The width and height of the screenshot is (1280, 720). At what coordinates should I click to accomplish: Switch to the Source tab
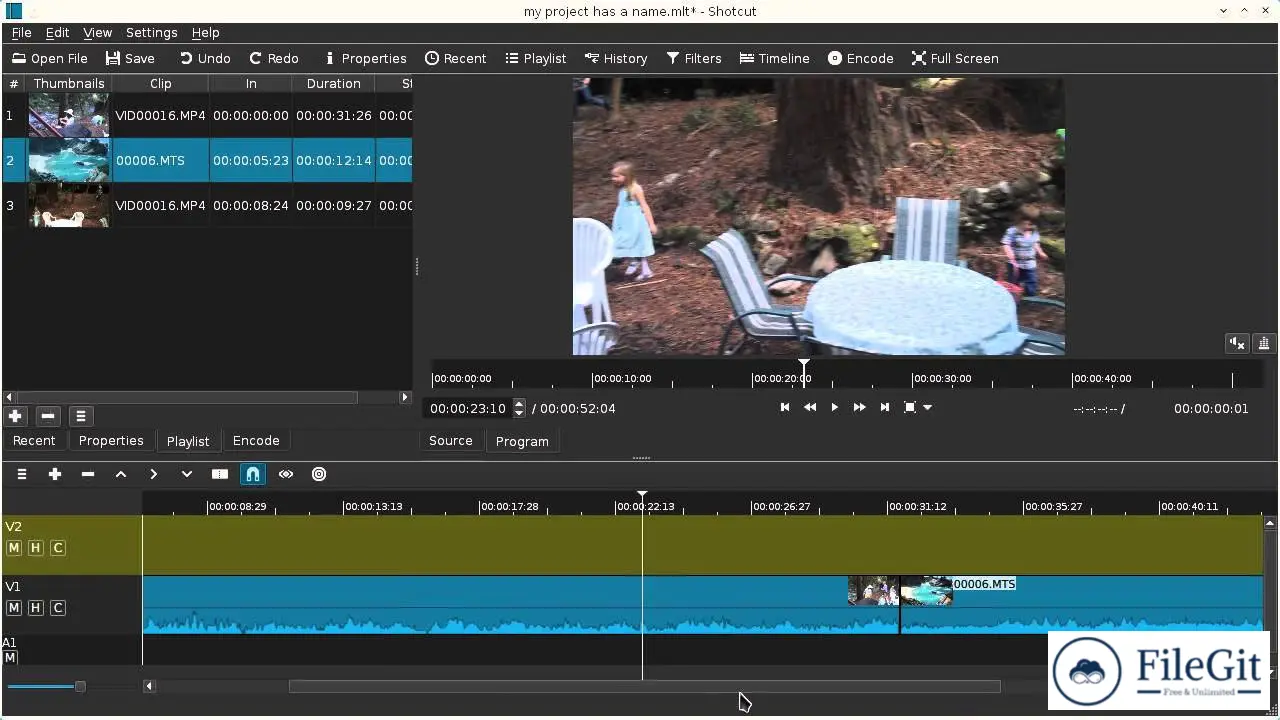coord(451,441)
